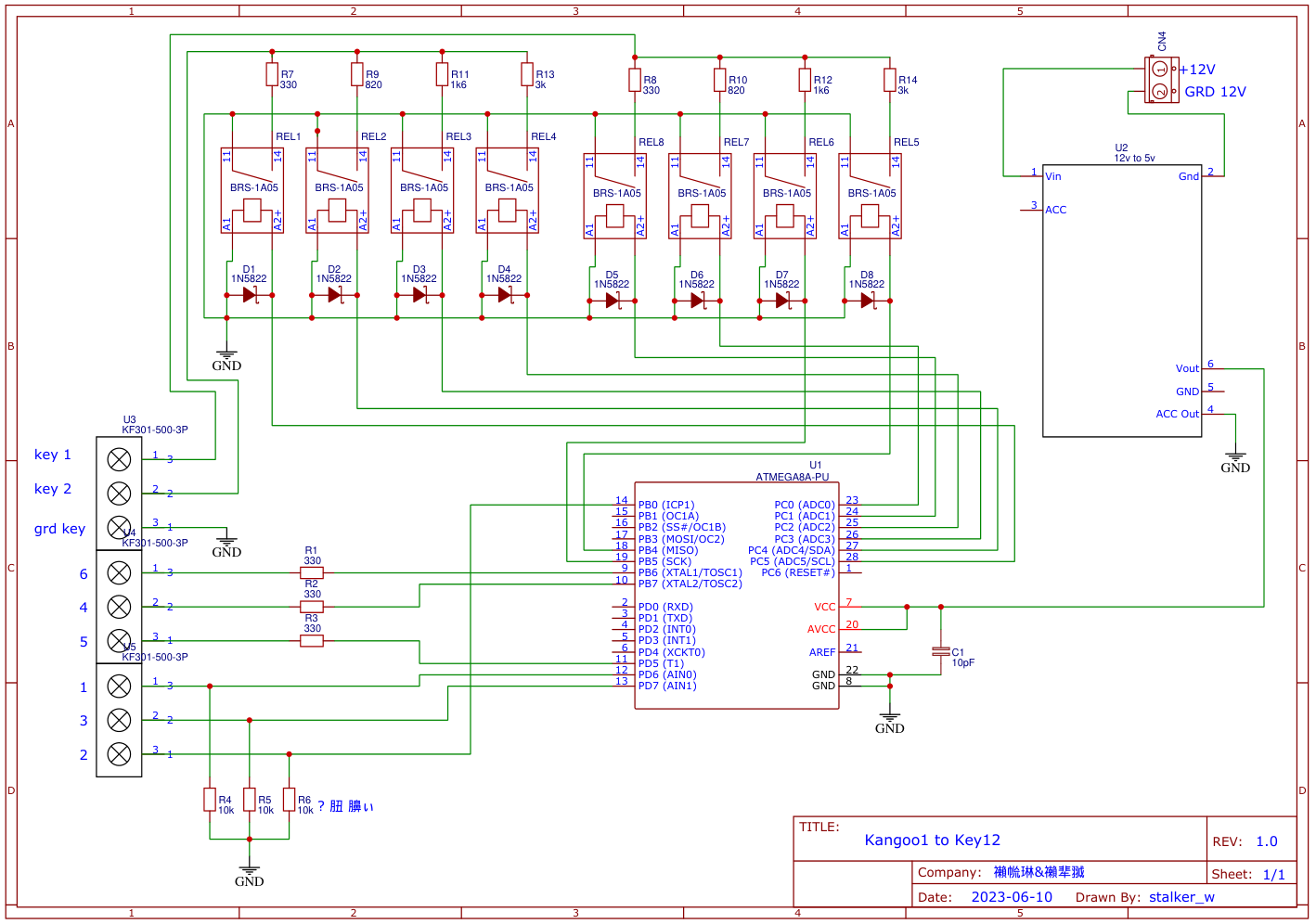Screen dimensions: 1316x924
Task: Select the REV 1.0 field
Action: tap(1245, 841)
